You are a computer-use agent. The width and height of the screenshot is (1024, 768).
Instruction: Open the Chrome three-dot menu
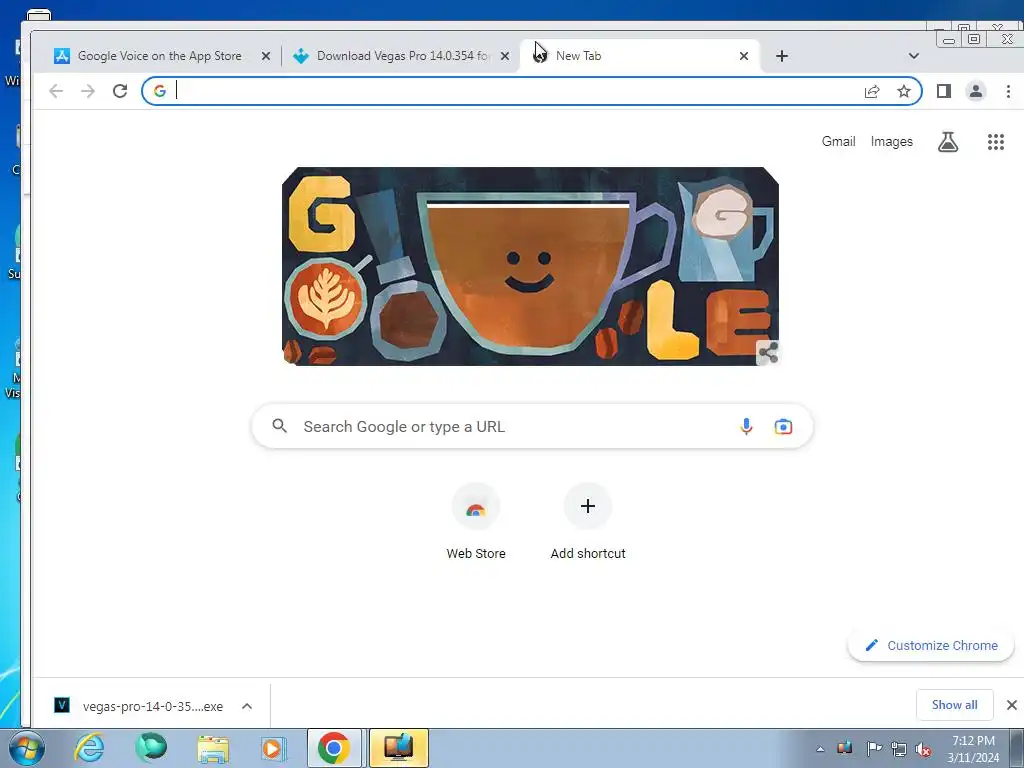point(1008,91)
